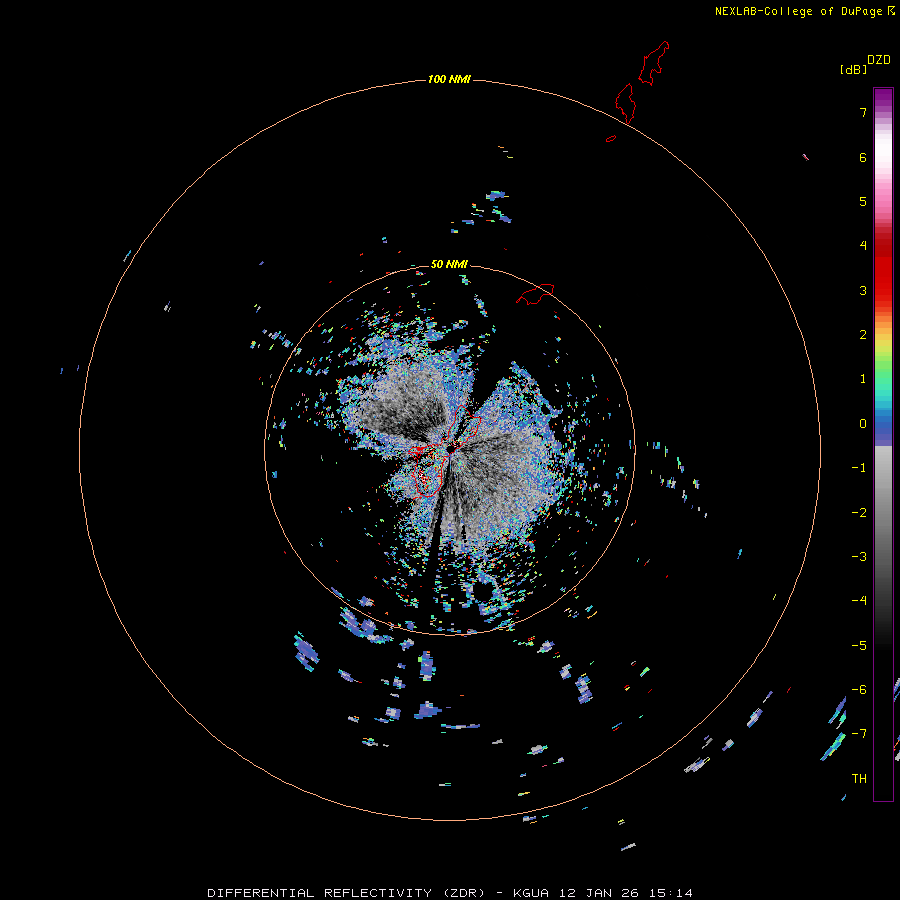This screenshot has height=900, width=900.
Task: Click the 100 NMI range ring label
Action: click(449, 79)
